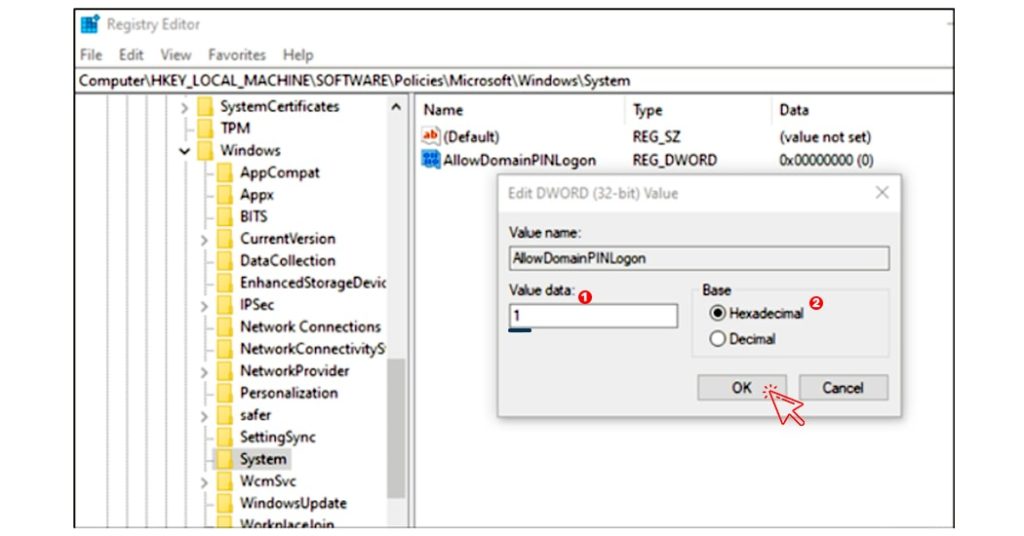
Task: Click the WcmSvc folder icon
Action: click(x=225, y=481)
